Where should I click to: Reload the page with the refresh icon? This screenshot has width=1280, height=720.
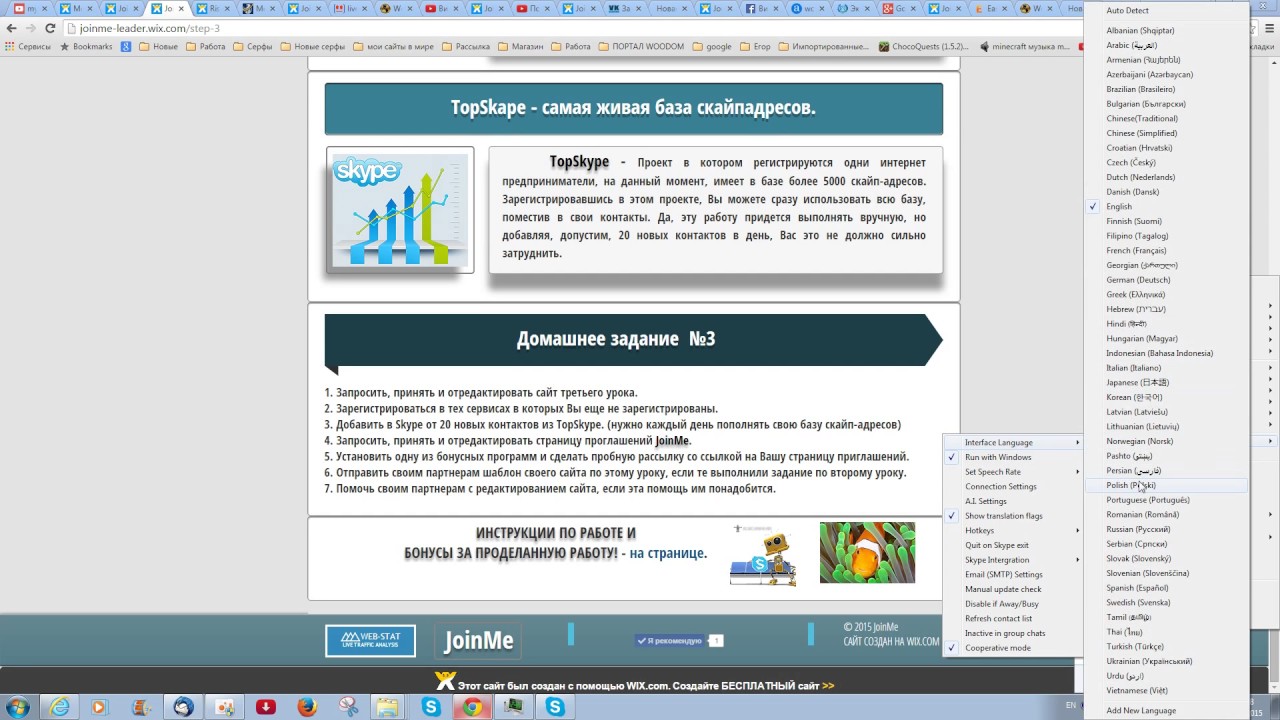[x=50, y=28]
